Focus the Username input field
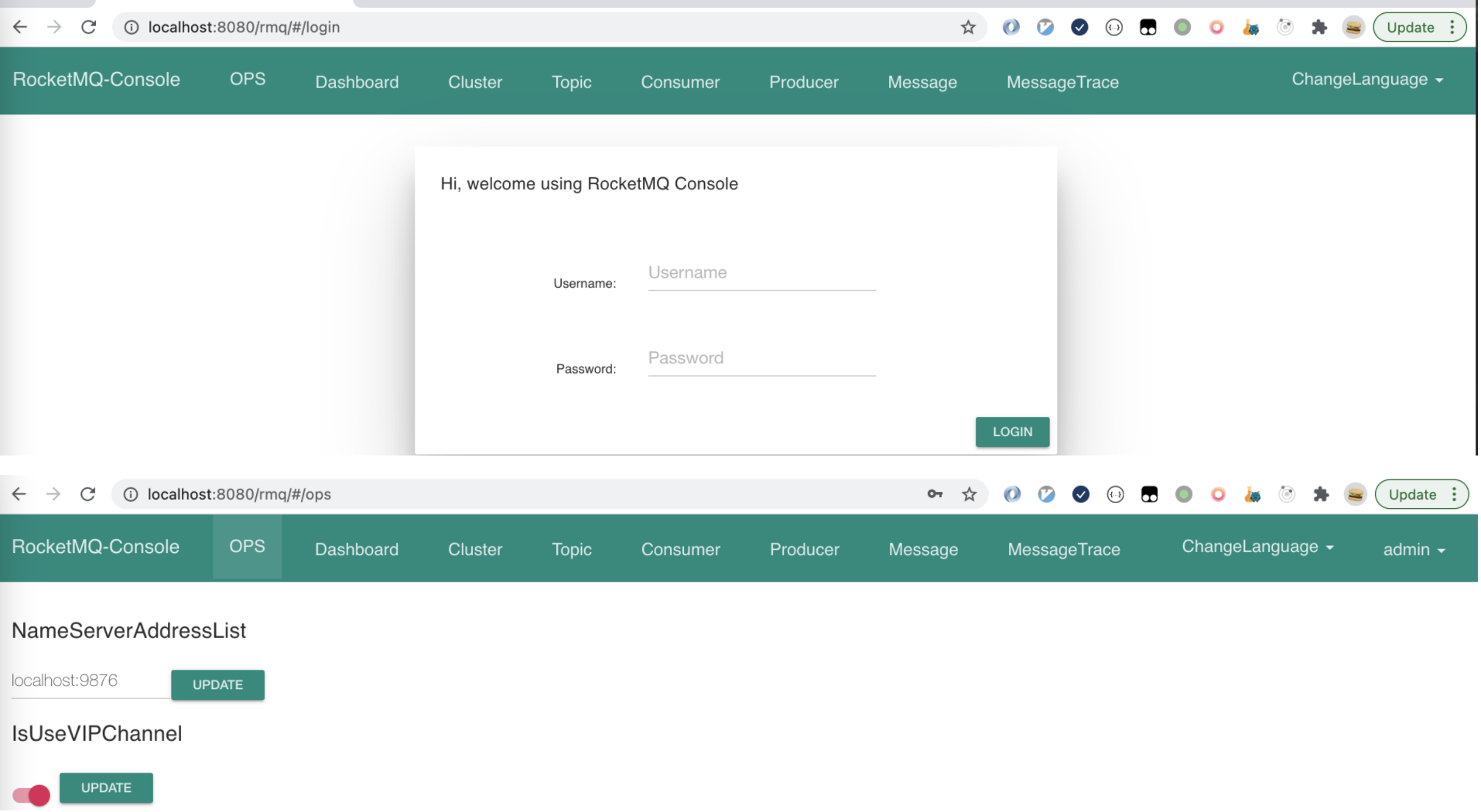 click(x=762, y=274)
